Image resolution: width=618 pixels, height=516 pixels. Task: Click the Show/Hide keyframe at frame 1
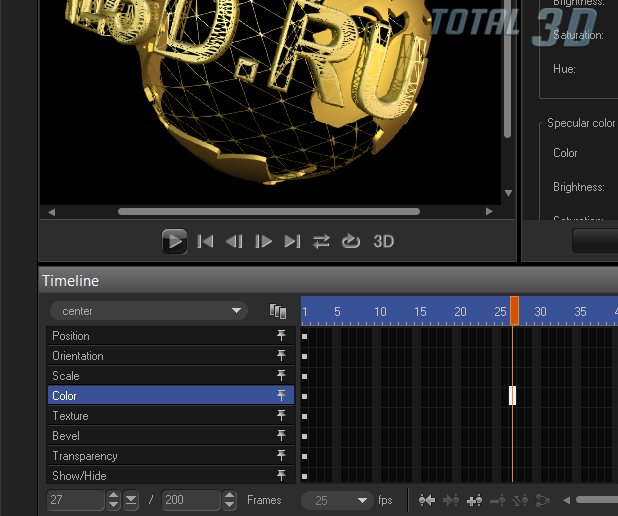(x=304, y=477)
